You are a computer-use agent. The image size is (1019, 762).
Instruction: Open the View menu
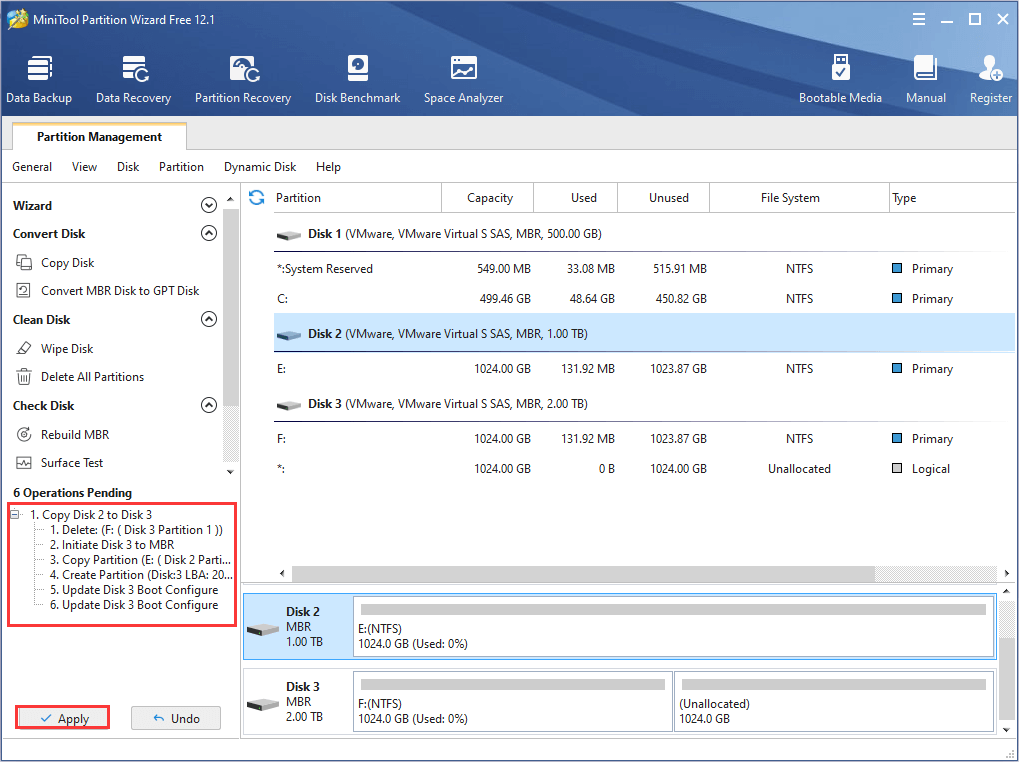pyautogui.click(x=84, y=167)
